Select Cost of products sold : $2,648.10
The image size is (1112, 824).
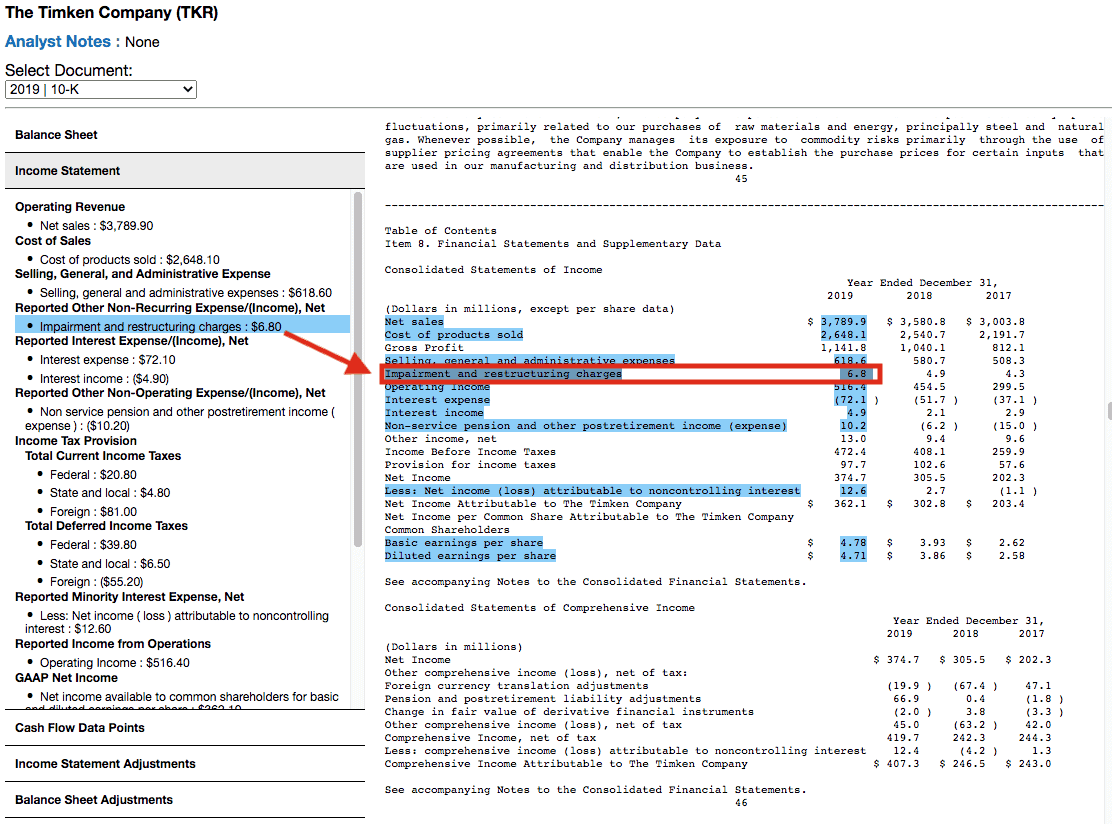coord(130,260)
